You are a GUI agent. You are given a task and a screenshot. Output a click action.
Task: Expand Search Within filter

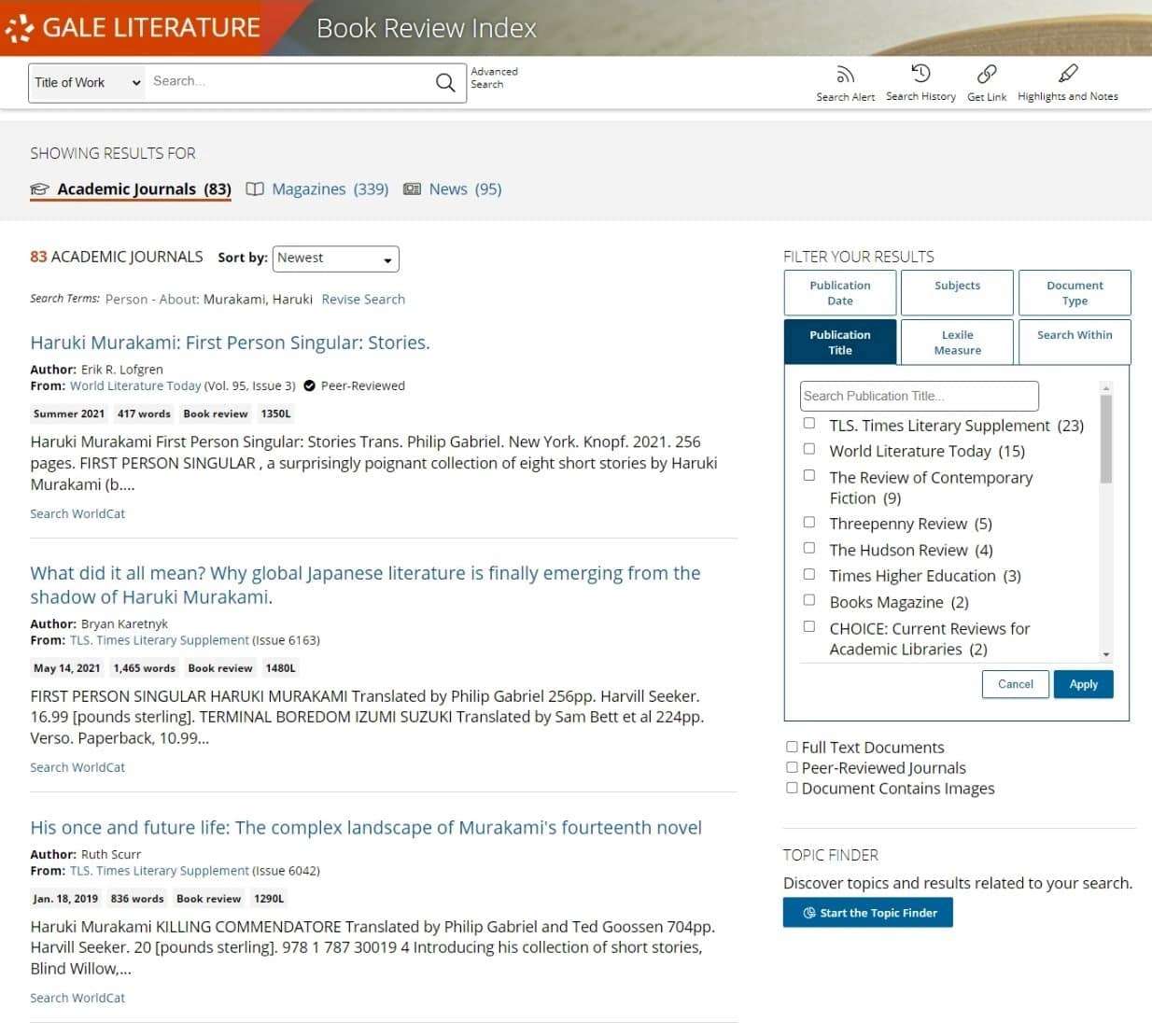click(1075, 342)
